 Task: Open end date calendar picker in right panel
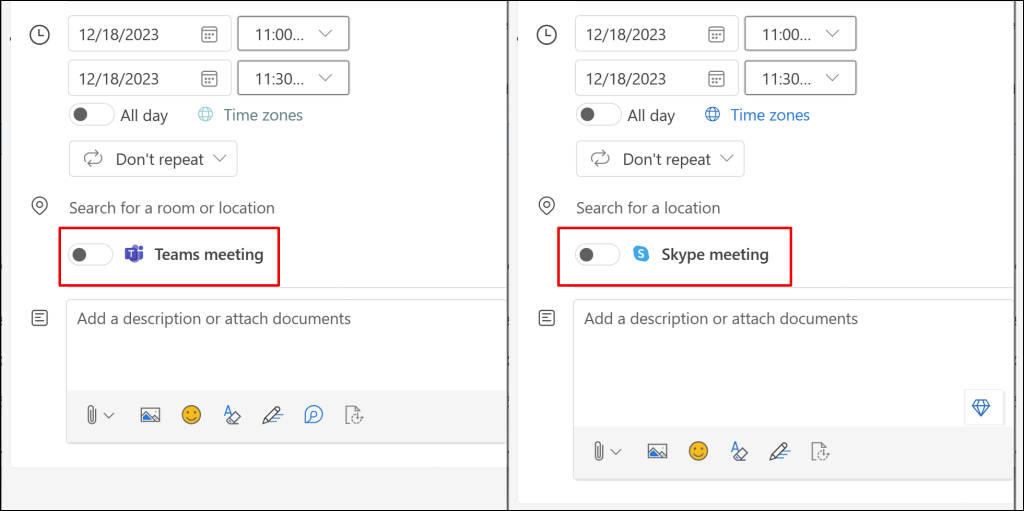716,79
